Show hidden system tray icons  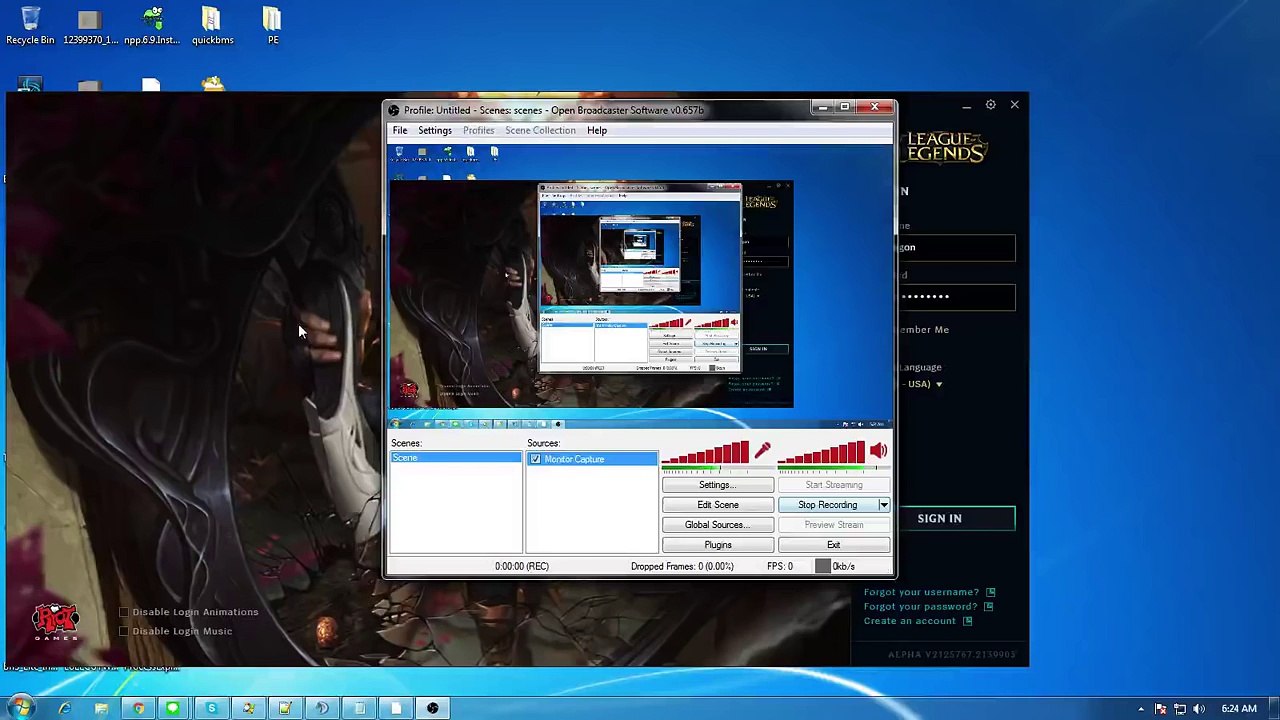[x=1141, y=709]
